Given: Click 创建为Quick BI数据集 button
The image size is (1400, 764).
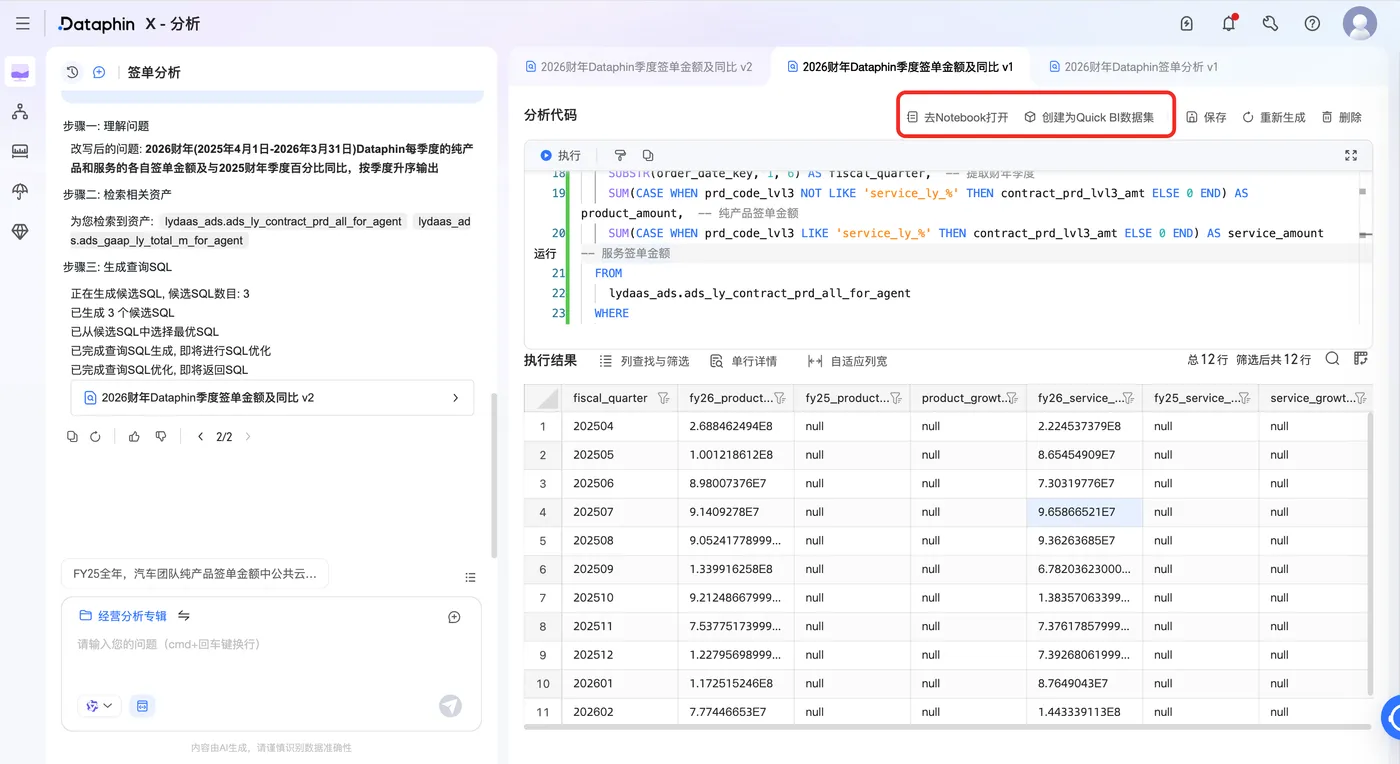Looking at the screenshot, I should point(1089,117).
